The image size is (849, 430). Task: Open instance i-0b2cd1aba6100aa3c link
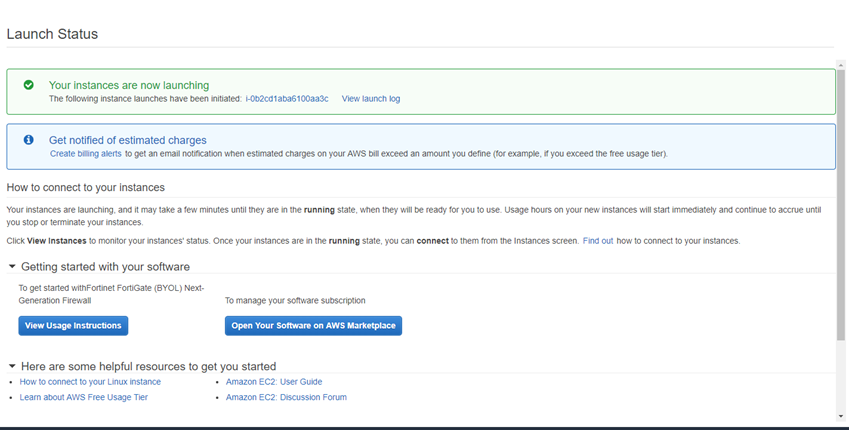click(x=287, y=99)
